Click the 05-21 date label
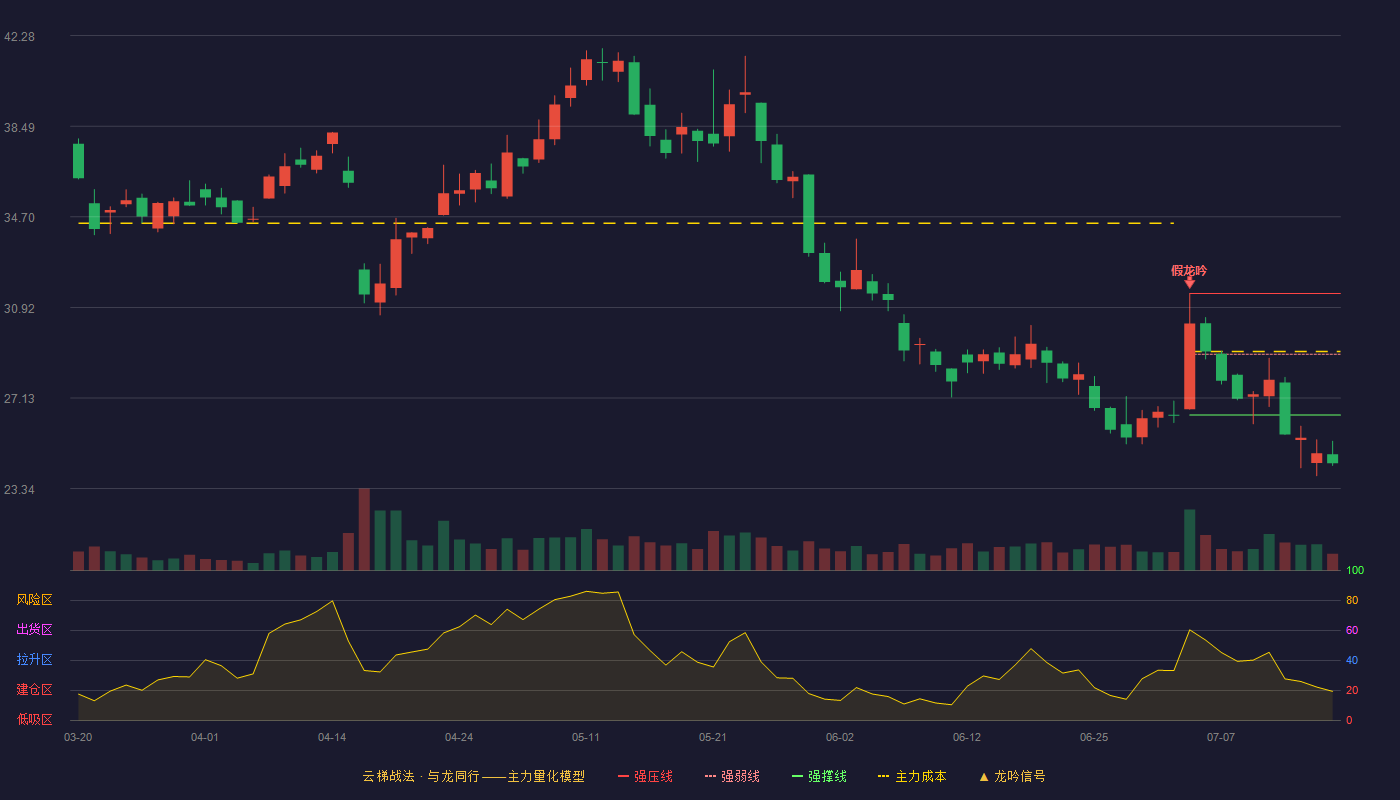The image size is (1400, 800). [713, 737]
